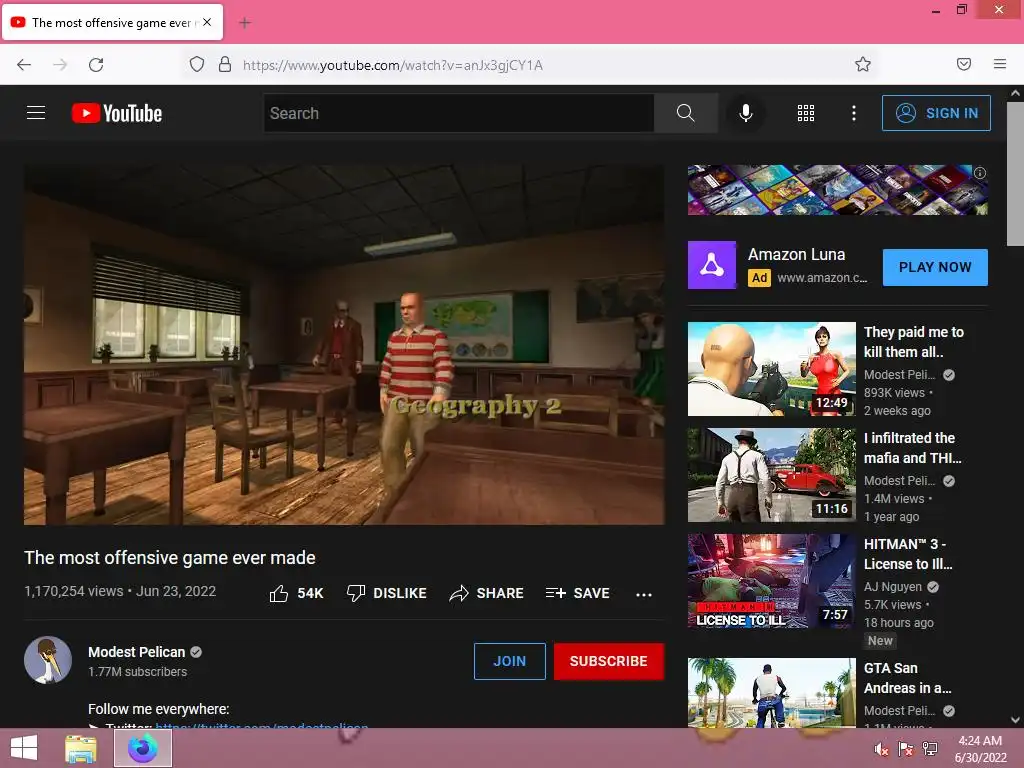Image resolution: width=1024 pixels, height=768 pixels.
Task: Open YouTube settings three-dot menu
Action: 854,113
